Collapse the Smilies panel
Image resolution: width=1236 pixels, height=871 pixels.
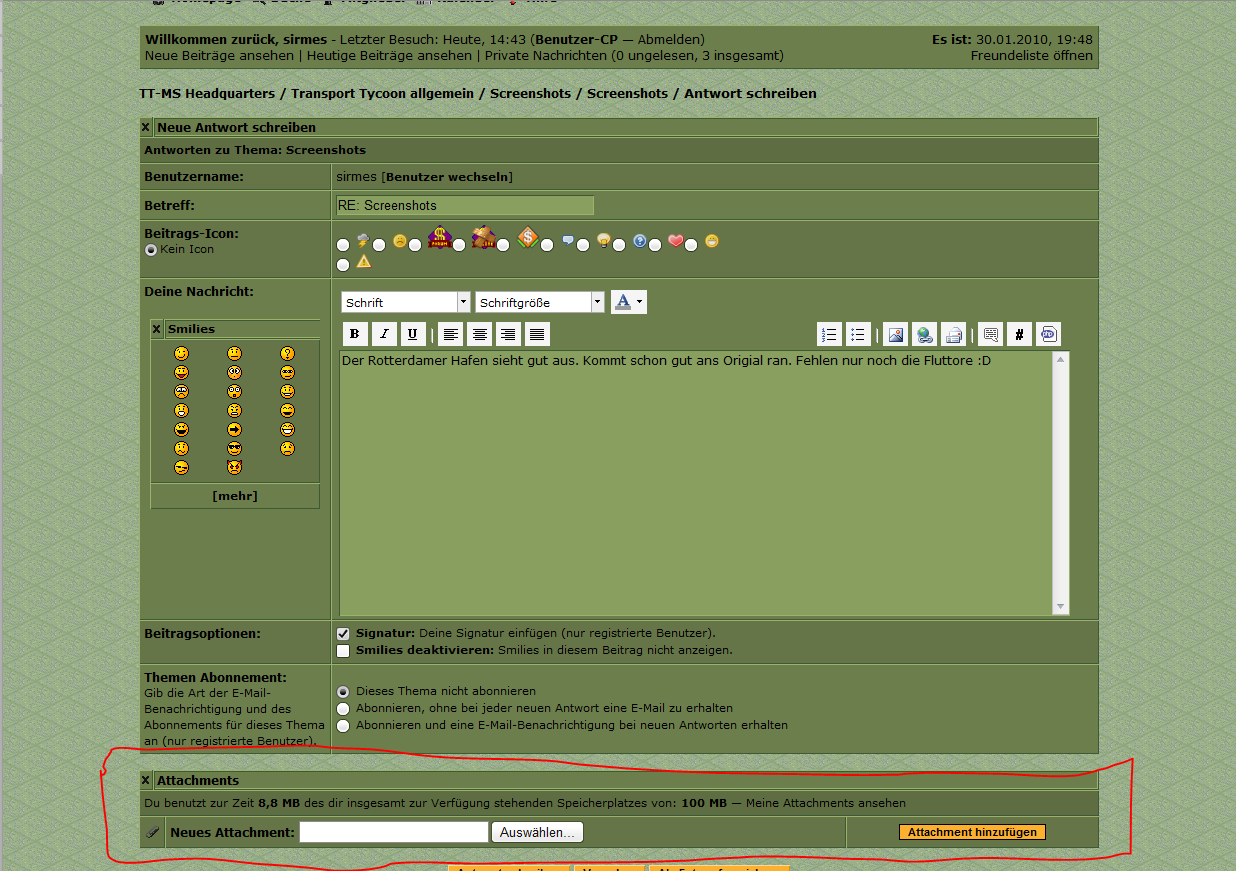pyautogui.click(x=157, y=329)
